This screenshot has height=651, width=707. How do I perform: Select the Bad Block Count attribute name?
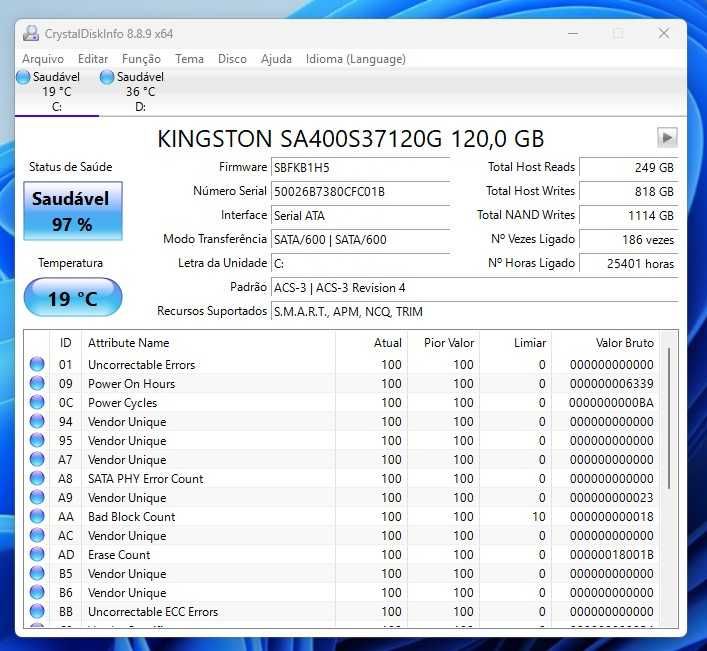[131, 517]
